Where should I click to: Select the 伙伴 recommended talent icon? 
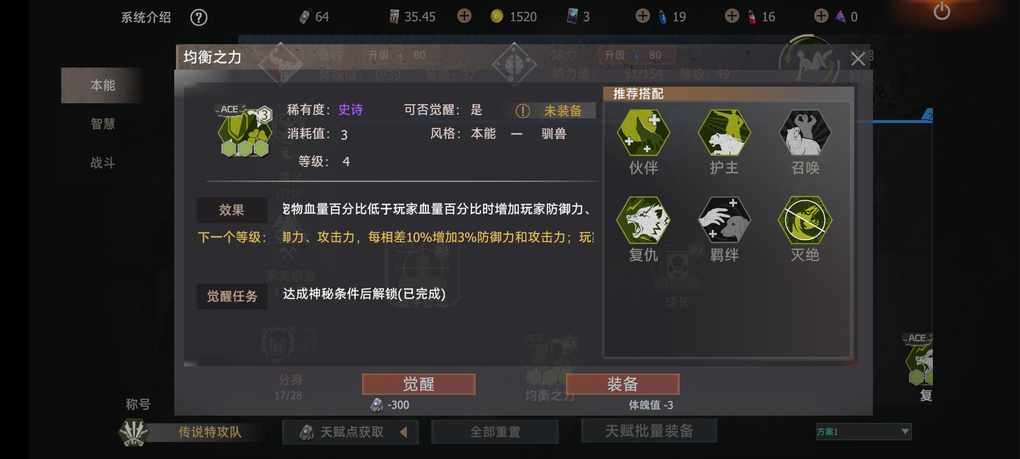[x=643, y=133]
